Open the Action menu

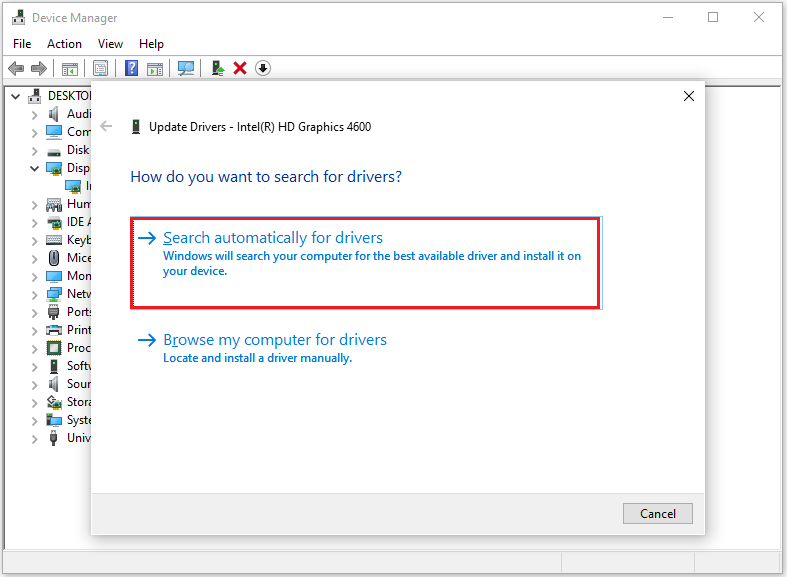click(x=64, y=44)
